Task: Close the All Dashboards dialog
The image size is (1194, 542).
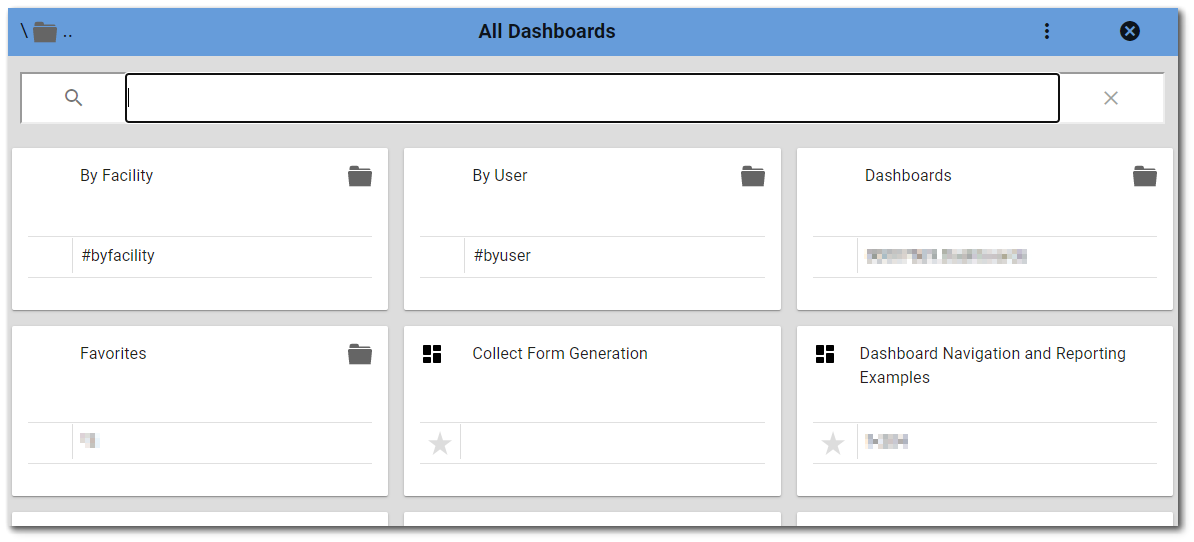Action: 1130,31
